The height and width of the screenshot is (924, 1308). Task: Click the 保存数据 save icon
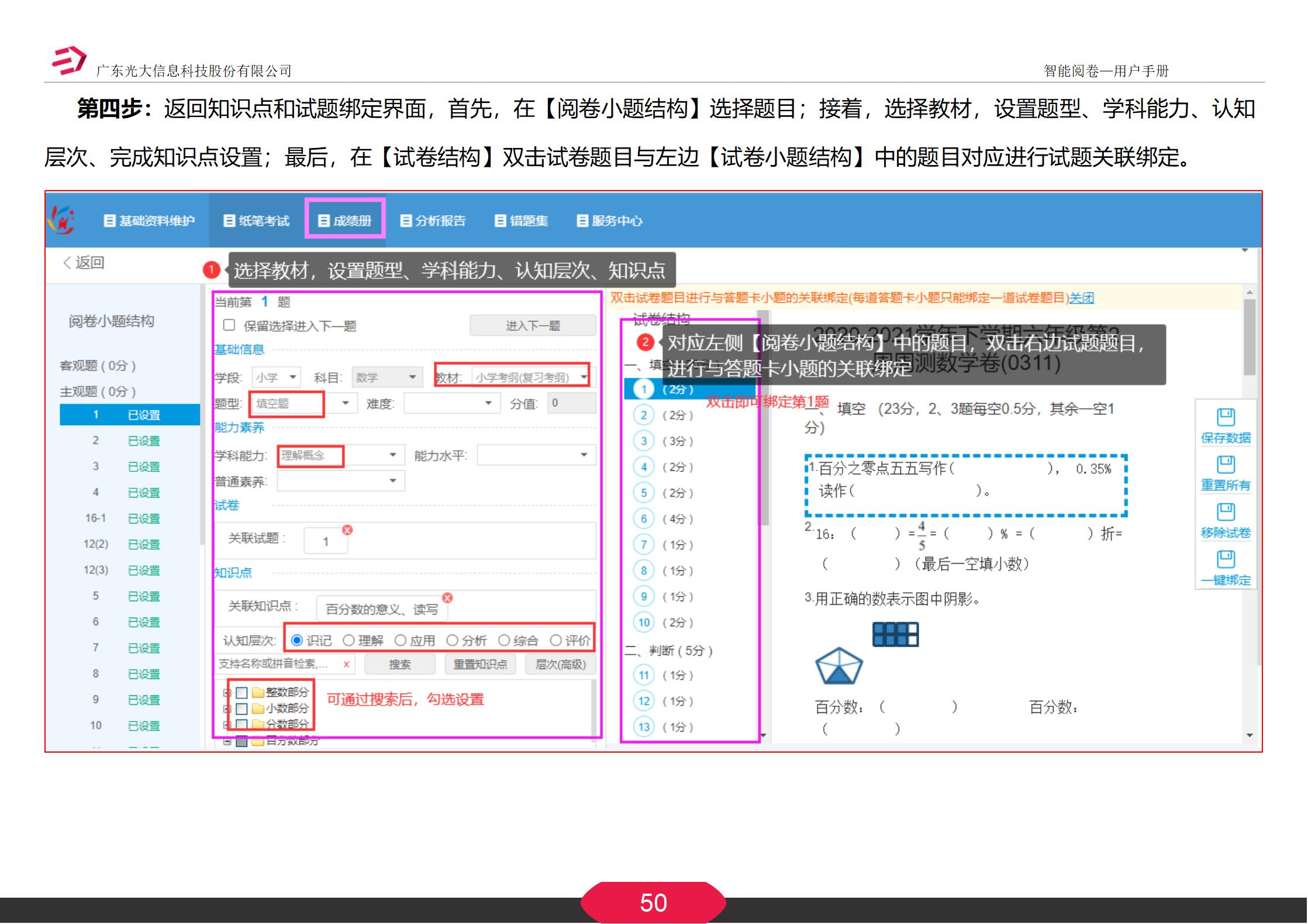pyautogui.click(x=1226, y=417)
